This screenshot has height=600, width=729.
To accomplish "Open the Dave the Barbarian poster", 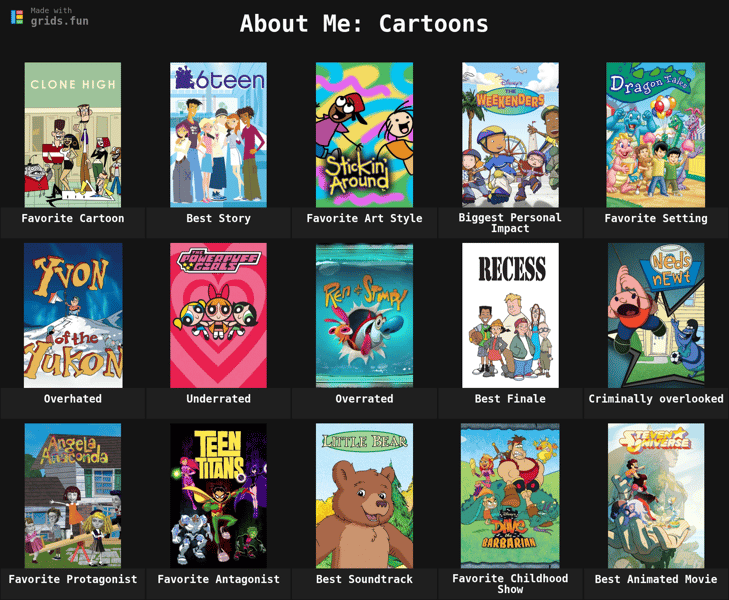I will (x=510, y=495).
